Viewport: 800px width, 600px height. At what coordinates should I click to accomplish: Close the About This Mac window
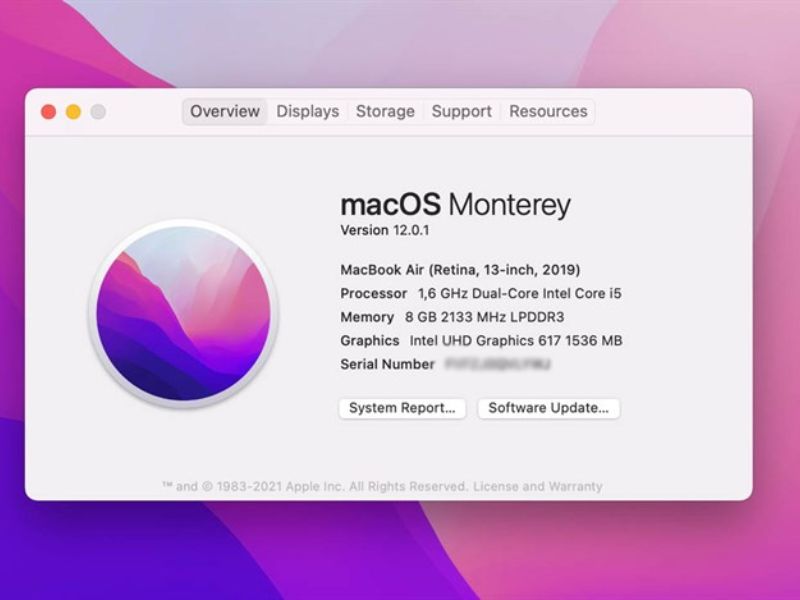pos(48,112)
